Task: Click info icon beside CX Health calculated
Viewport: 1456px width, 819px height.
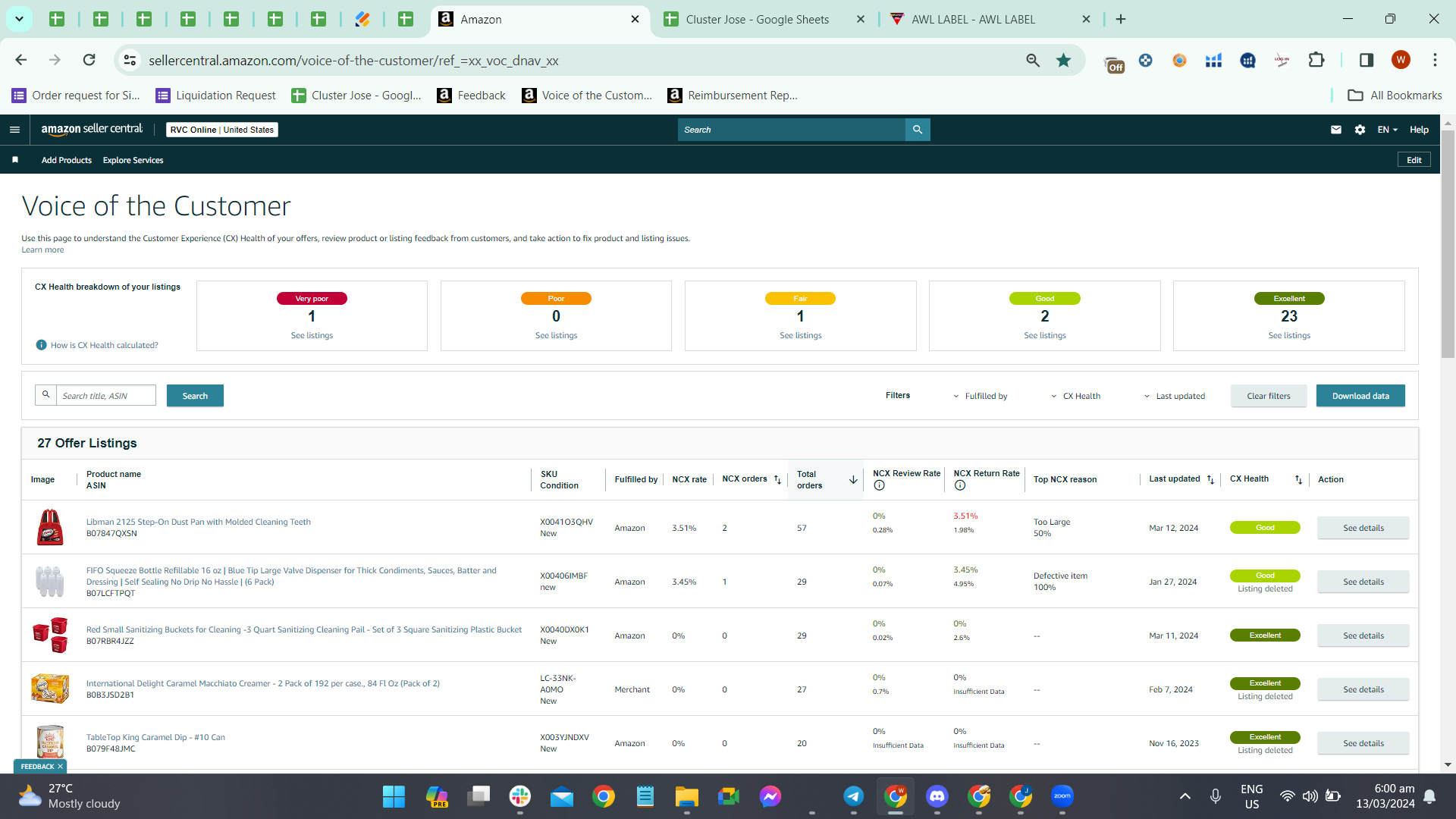Action: tap(42, 345)
